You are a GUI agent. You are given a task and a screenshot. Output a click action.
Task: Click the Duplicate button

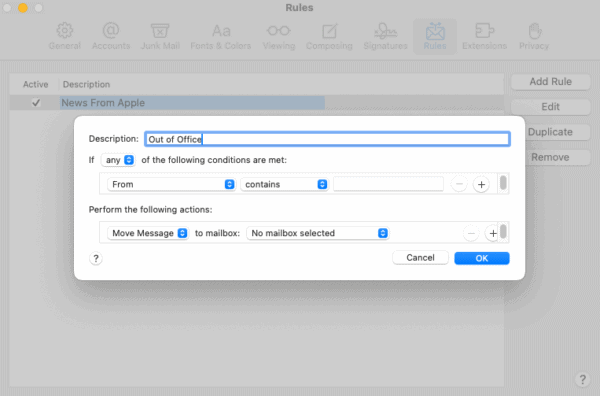551,132
